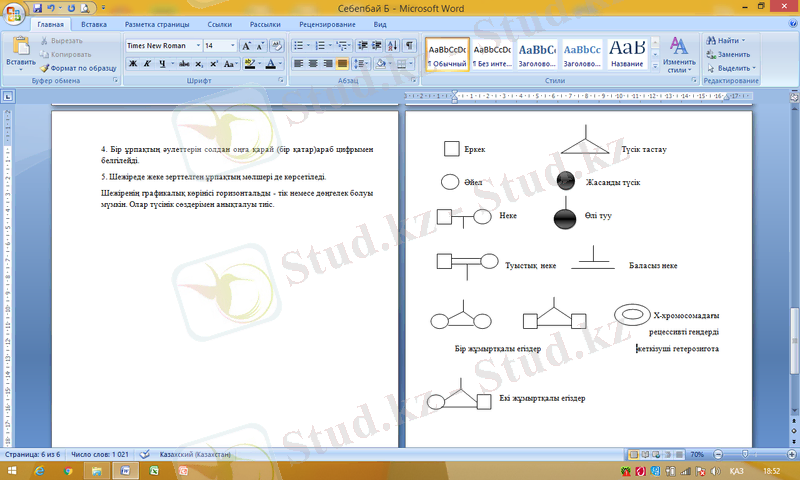Click the Save icon in quick access toolbar
This screenshot has width=800, height=480.
(37, 6)
